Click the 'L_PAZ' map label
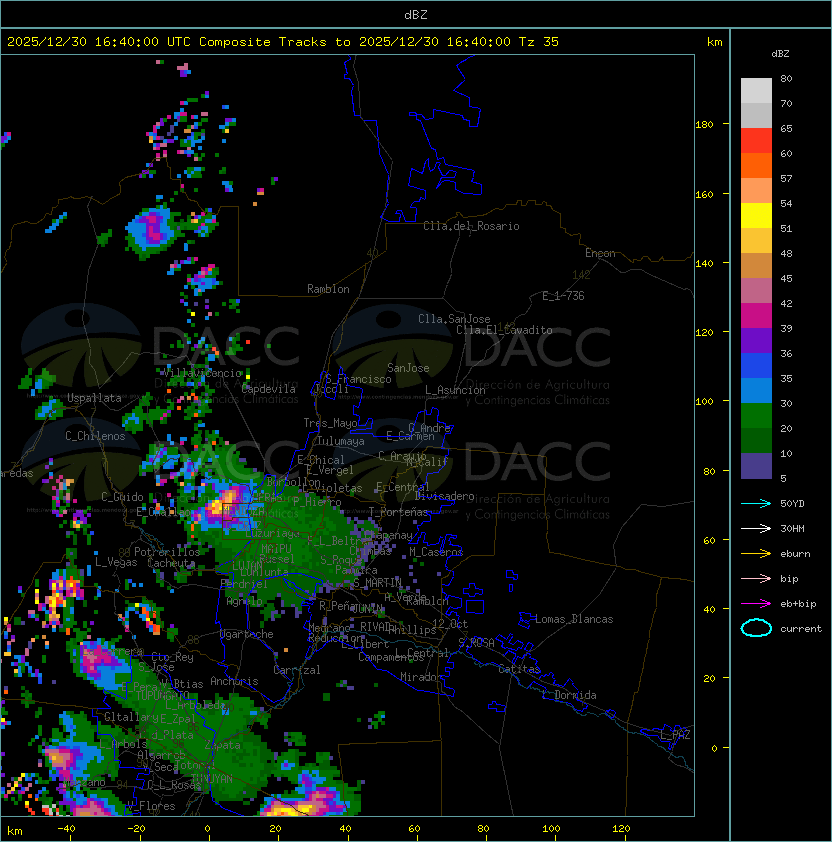Viewport: 832px width, 842px height. (675, 735)
